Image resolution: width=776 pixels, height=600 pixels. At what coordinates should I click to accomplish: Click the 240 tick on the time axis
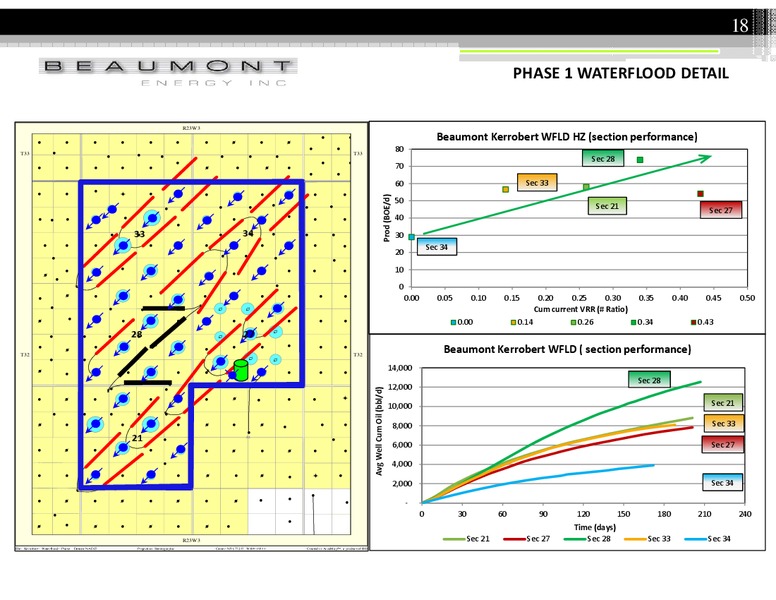745,514
